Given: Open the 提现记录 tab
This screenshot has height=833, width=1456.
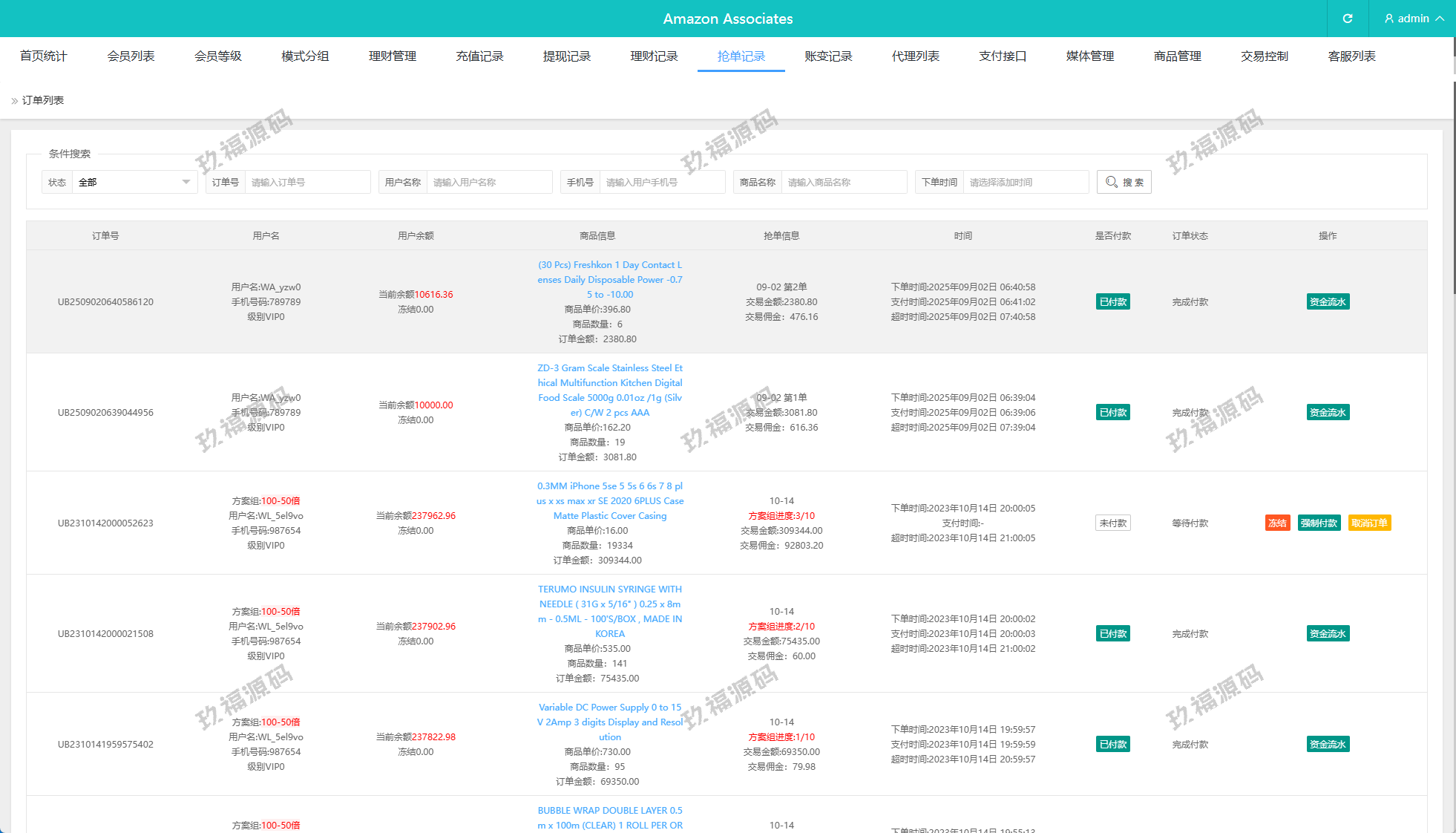Looking at the screenshot, I should [566, 56].
